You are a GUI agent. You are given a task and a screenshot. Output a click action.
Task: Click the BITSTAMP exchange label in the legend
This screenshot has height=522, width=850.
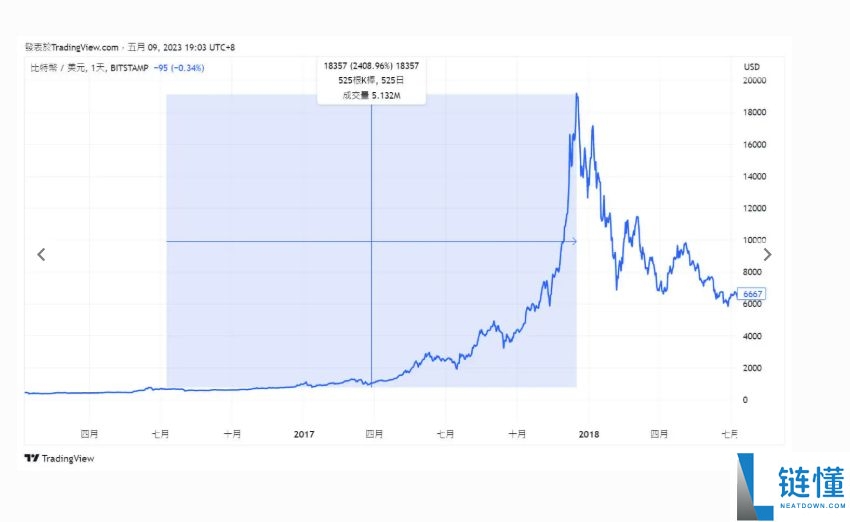tap(133, 67)
